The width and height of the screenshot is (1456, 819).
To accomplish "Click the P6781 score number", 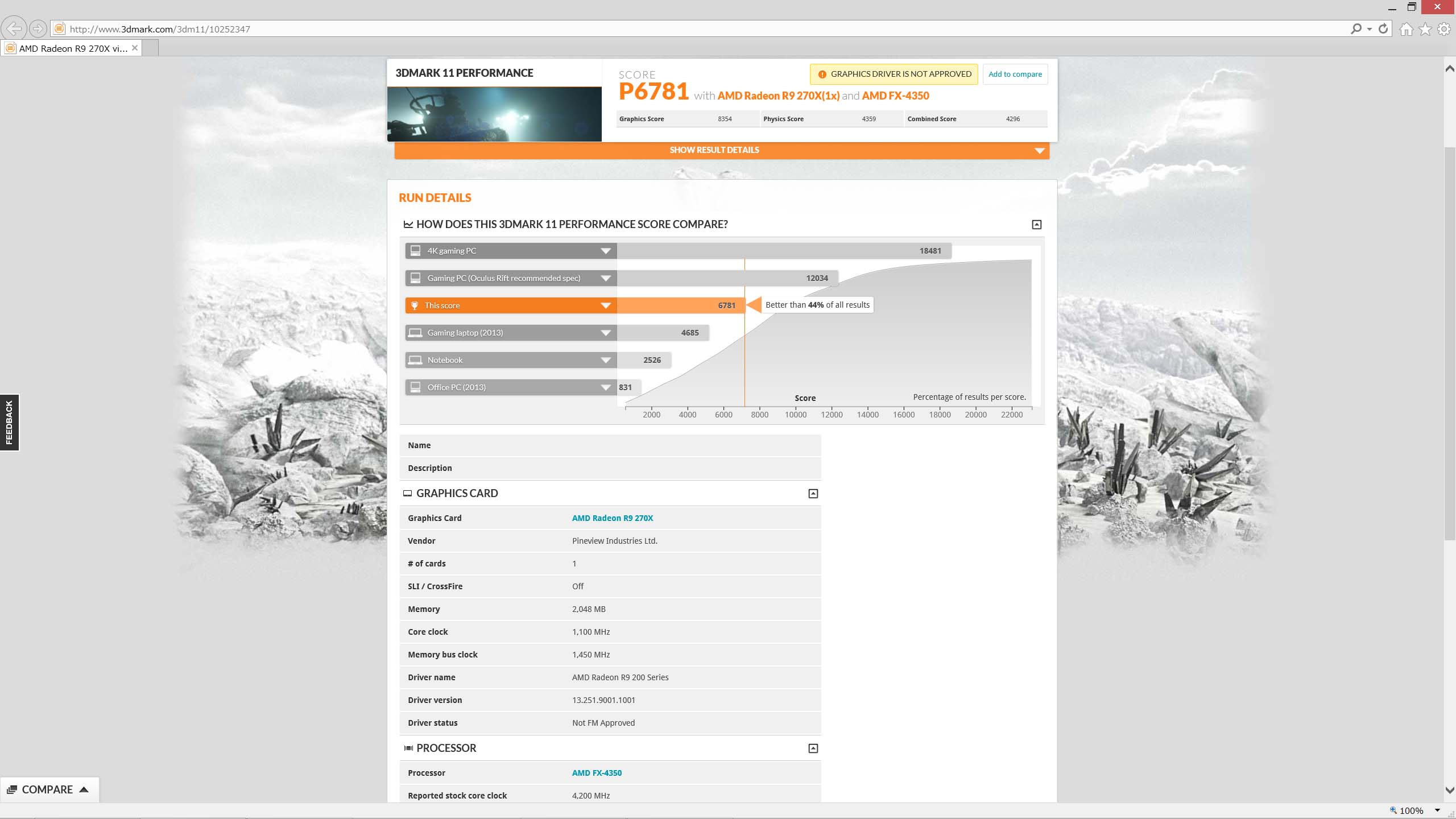I will coord(653,92).
